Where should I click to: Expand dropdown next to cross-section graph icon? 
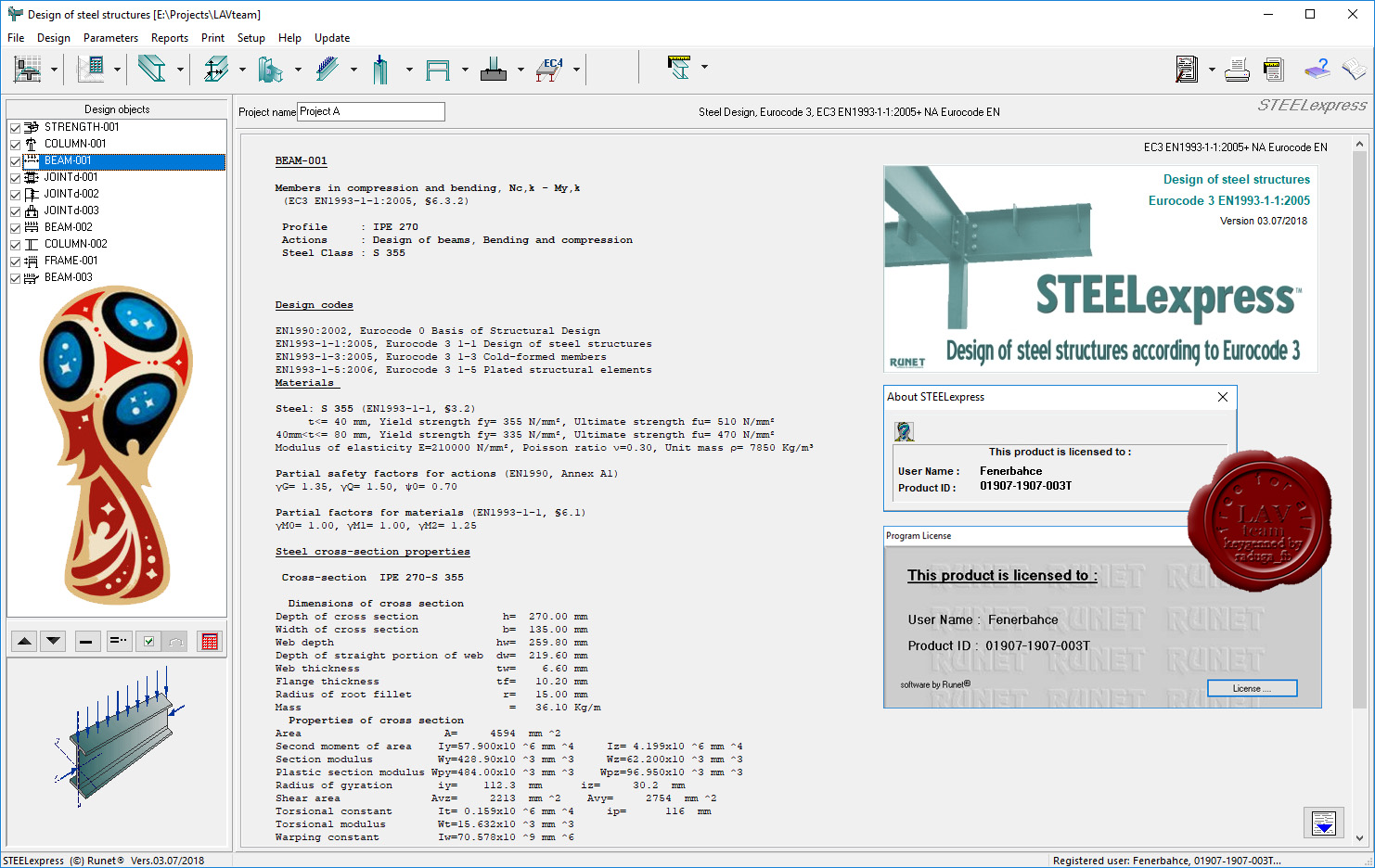54,70
